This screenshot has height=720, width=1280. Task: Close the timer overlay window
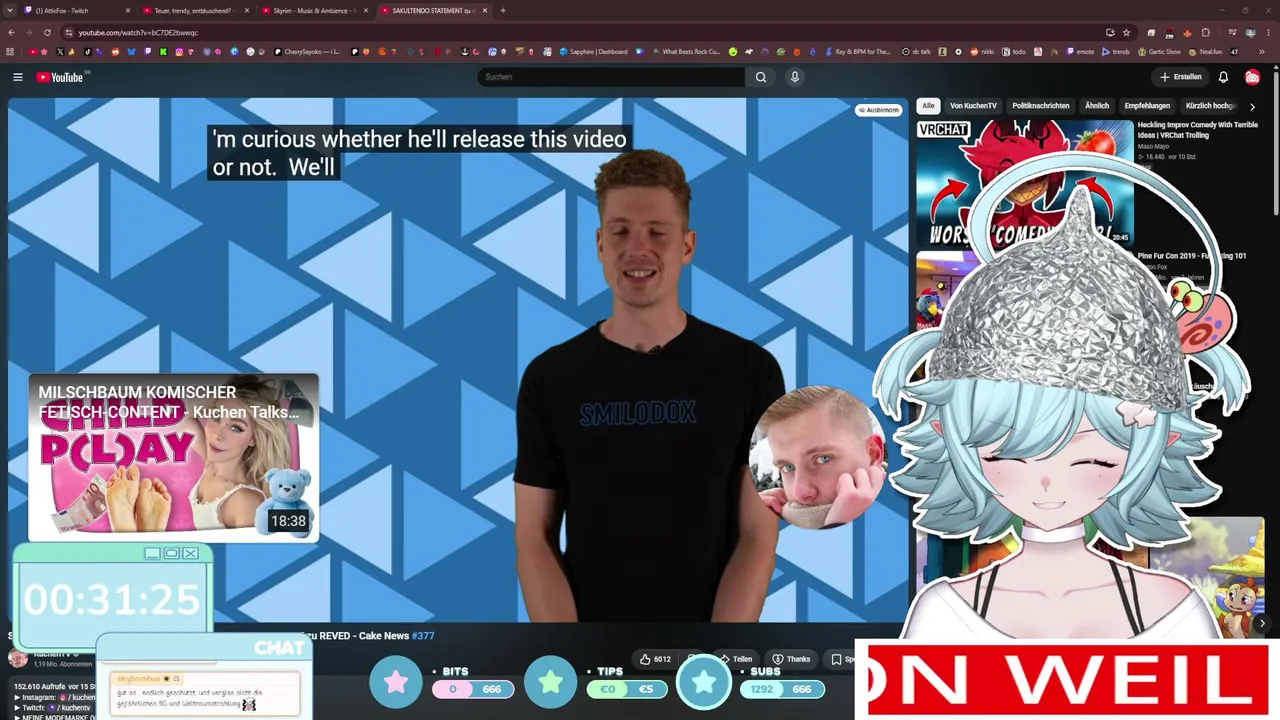(x=190, y=553)
